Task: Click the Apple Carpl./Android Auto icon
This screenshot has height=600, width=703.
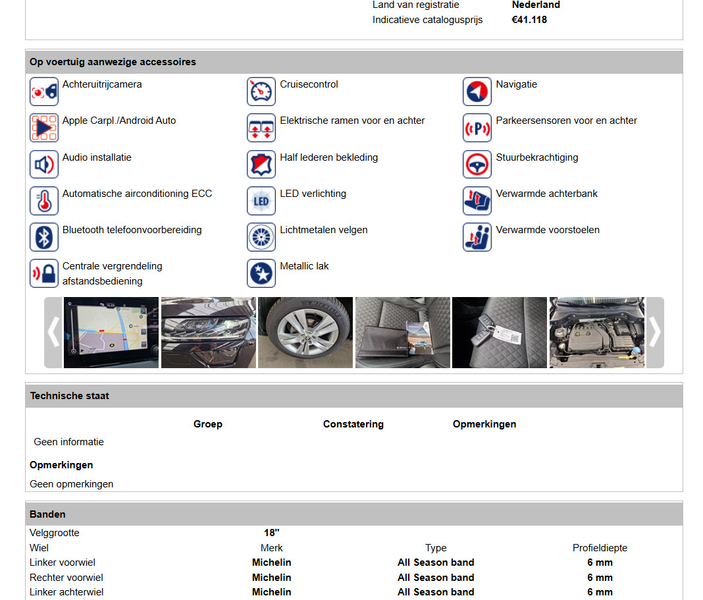Action: pos(44,128)
